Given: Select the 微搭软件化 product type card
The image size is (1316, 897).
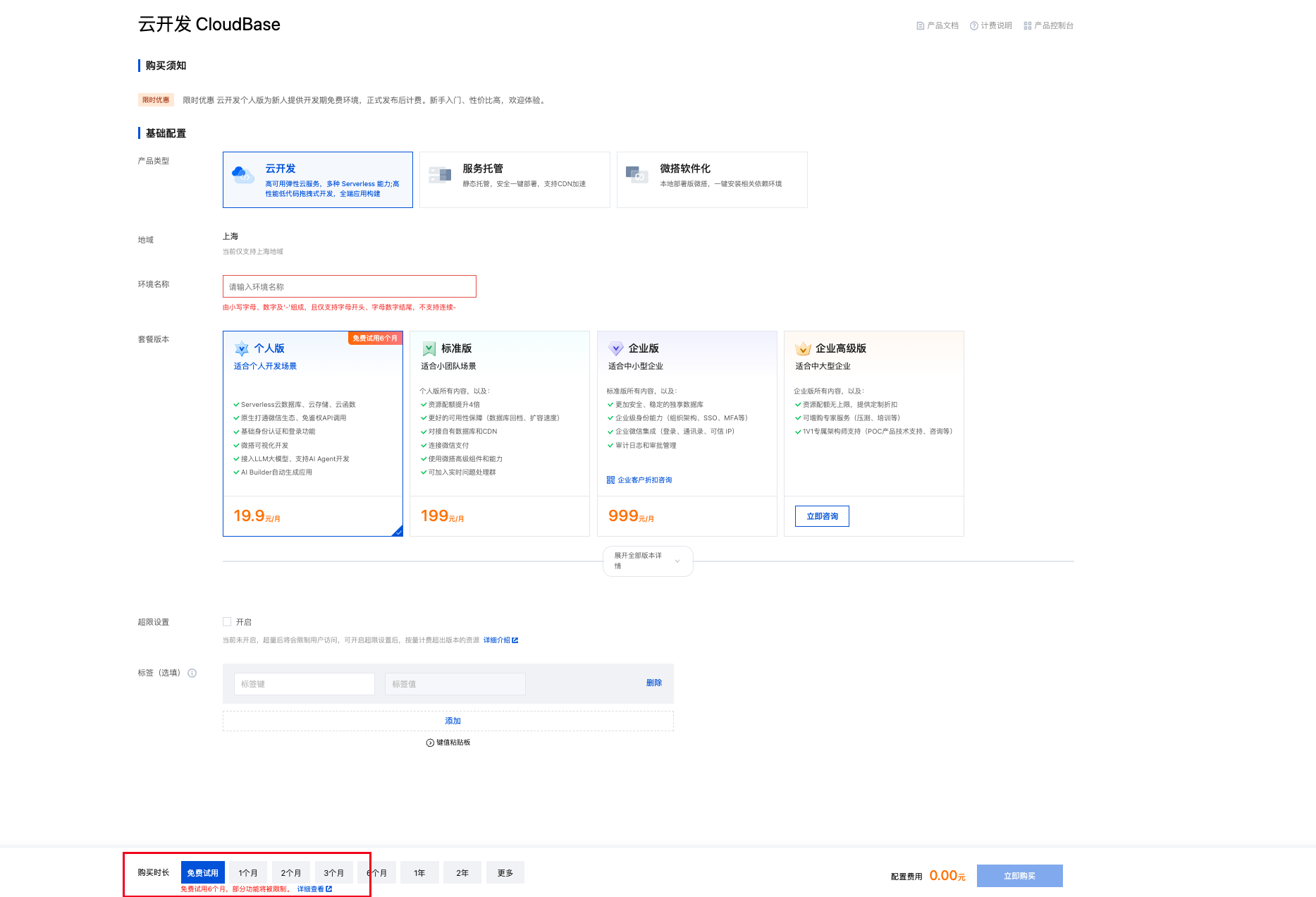Looking at the screenshot, I should pos(712,180).
